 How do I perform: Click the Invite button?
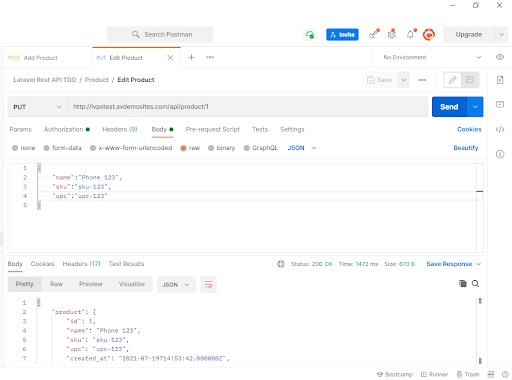point(342,34)
